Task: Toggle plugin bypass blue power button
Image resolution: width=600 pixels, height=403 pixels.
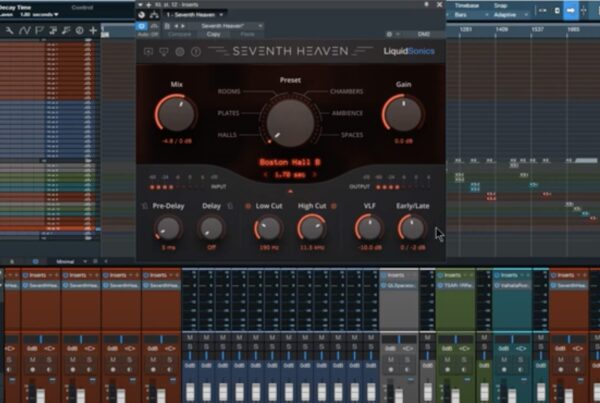Action: [142, 26]
